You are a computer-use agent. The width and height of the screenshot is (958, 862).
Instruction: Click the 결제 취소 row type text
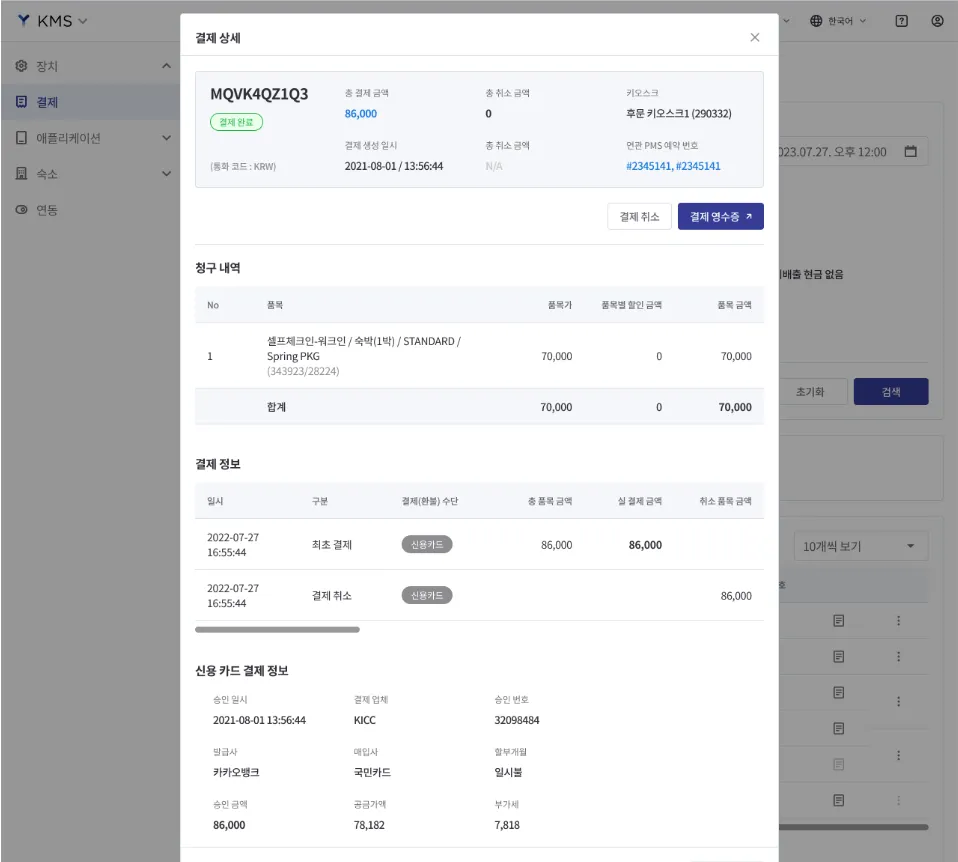(x=332, y=595)
